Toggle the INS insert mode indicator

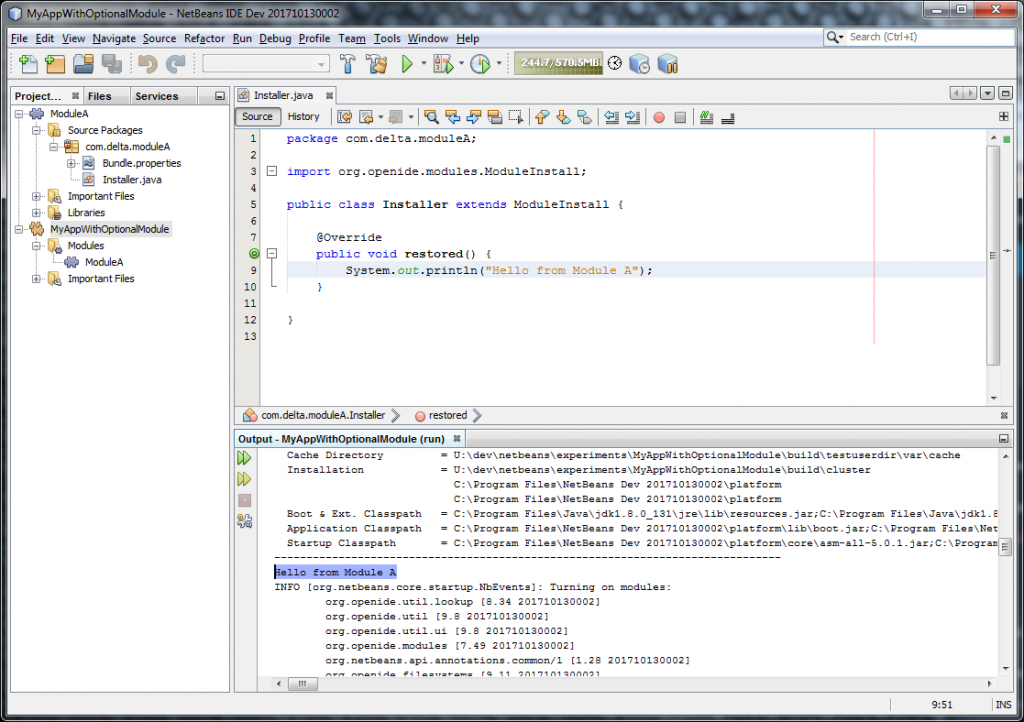[x=1003, y=705]
